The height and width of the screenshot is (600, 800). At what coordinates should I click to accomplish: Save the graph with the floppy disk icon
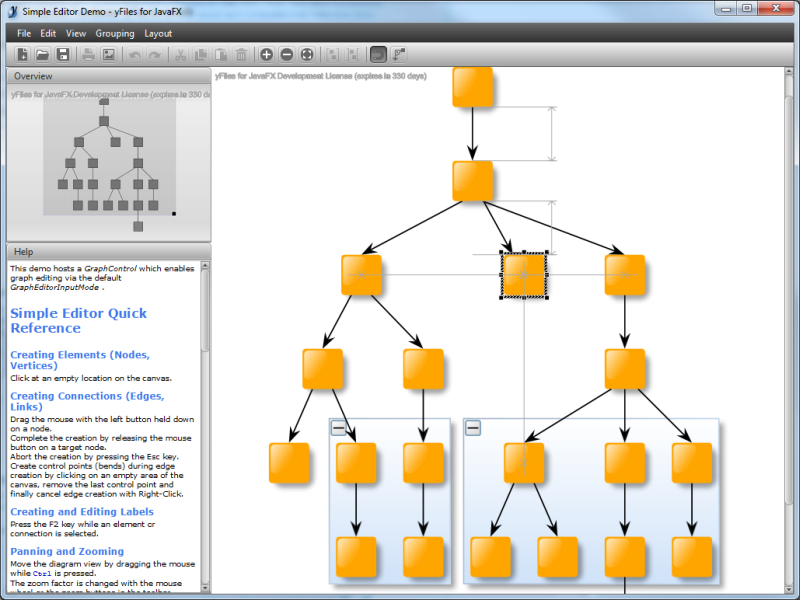[63, 55]
